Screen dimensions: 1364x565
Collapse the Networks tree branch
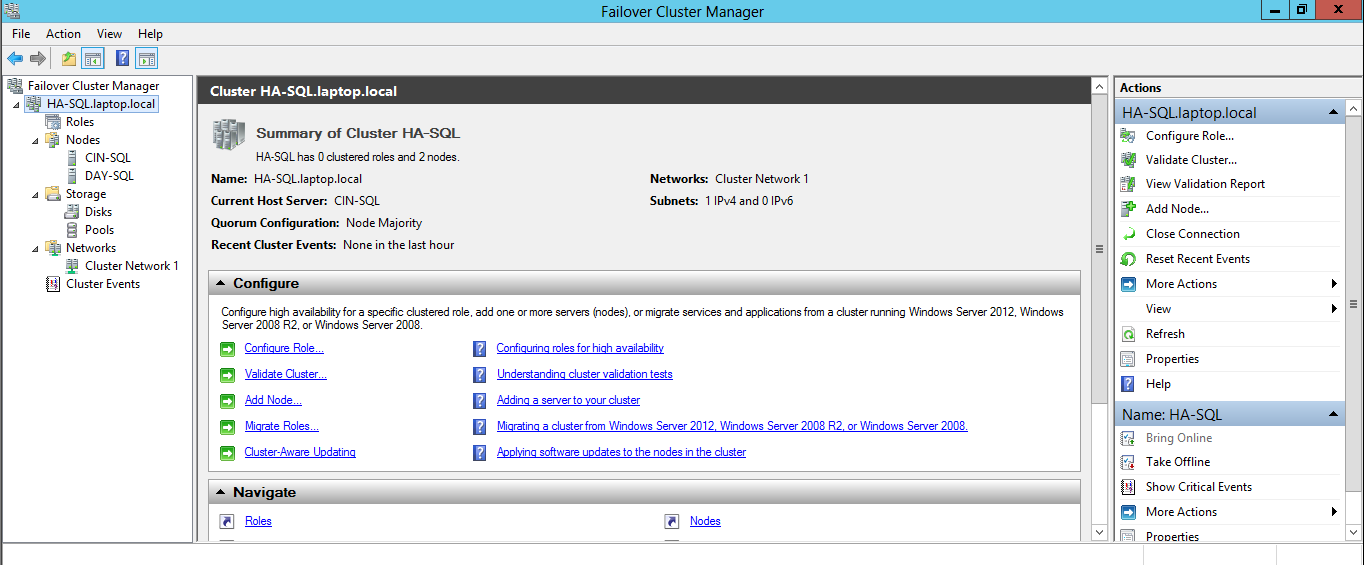(35, 249)
